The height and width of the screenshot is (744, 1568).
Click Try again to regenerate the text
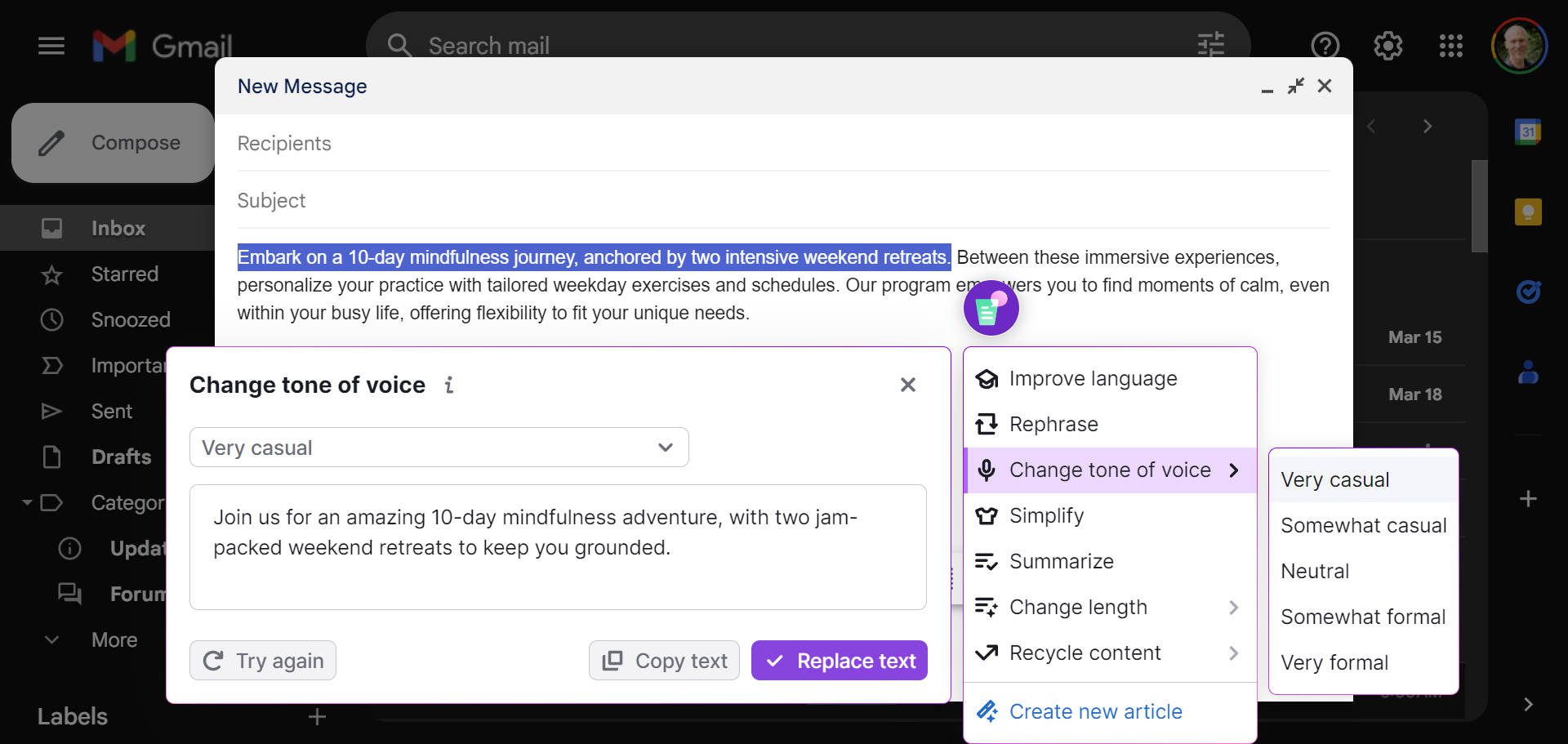(x=262, y=660)
